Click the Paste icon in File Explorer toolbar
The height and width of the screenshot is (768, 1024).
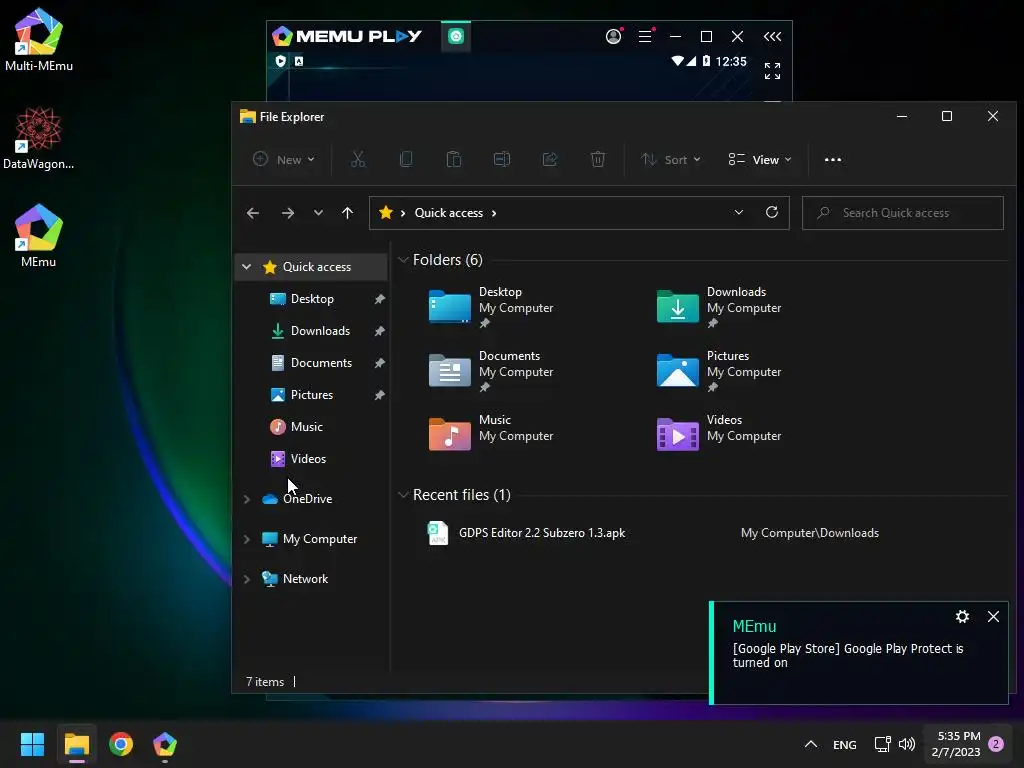pyautogui.click(x=454, y=159)
